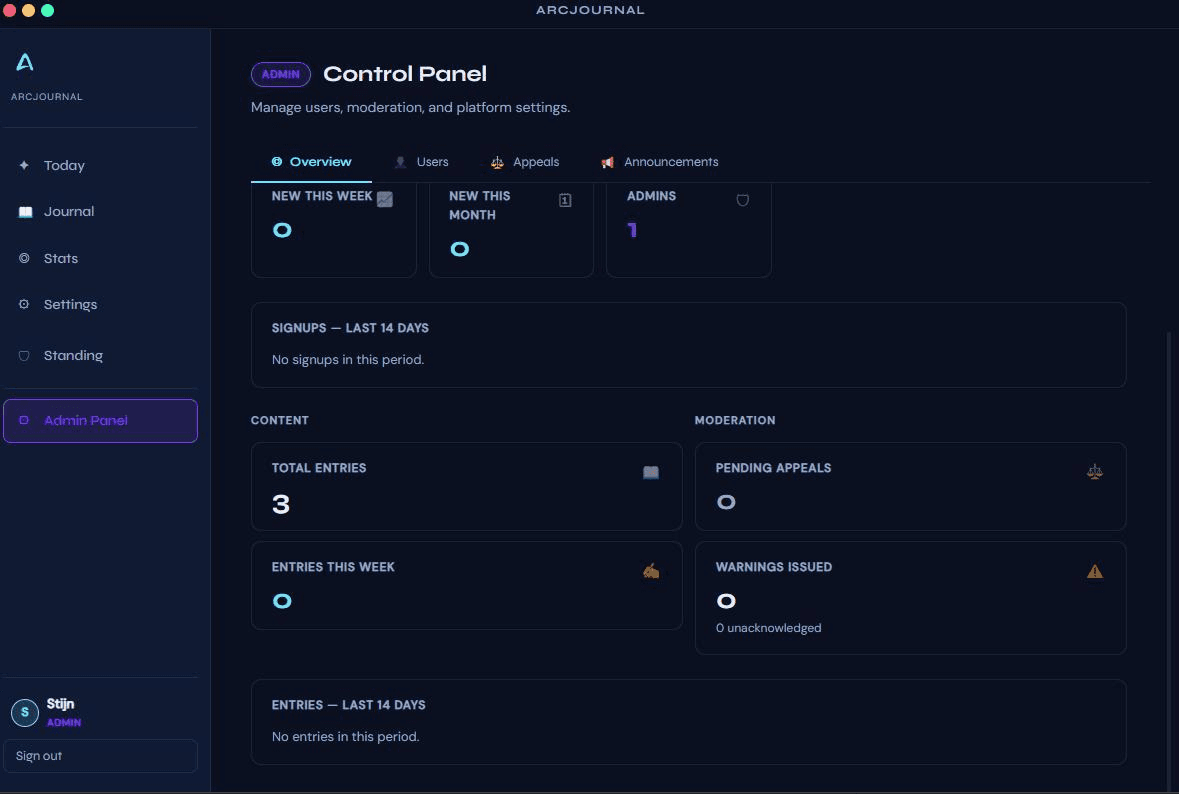Click the chart icon in New This Week card

384,199
